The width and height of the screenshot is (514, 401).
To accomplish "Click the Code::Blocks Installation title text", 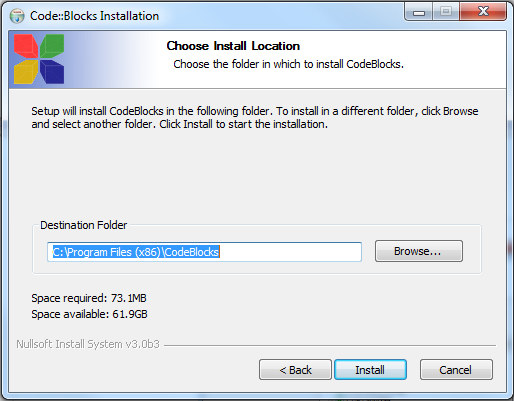I will pos(94,16).
